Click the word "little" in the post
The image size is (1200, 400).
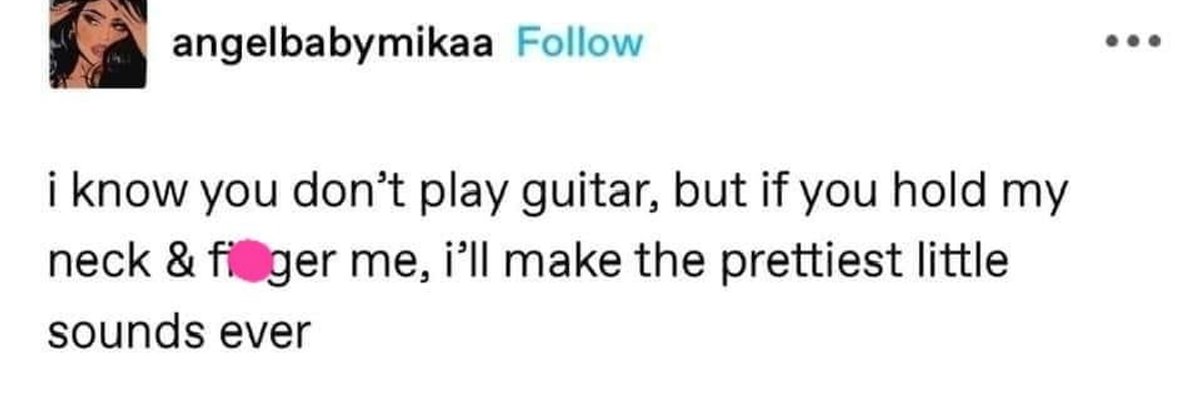click(x=960, y=262)
